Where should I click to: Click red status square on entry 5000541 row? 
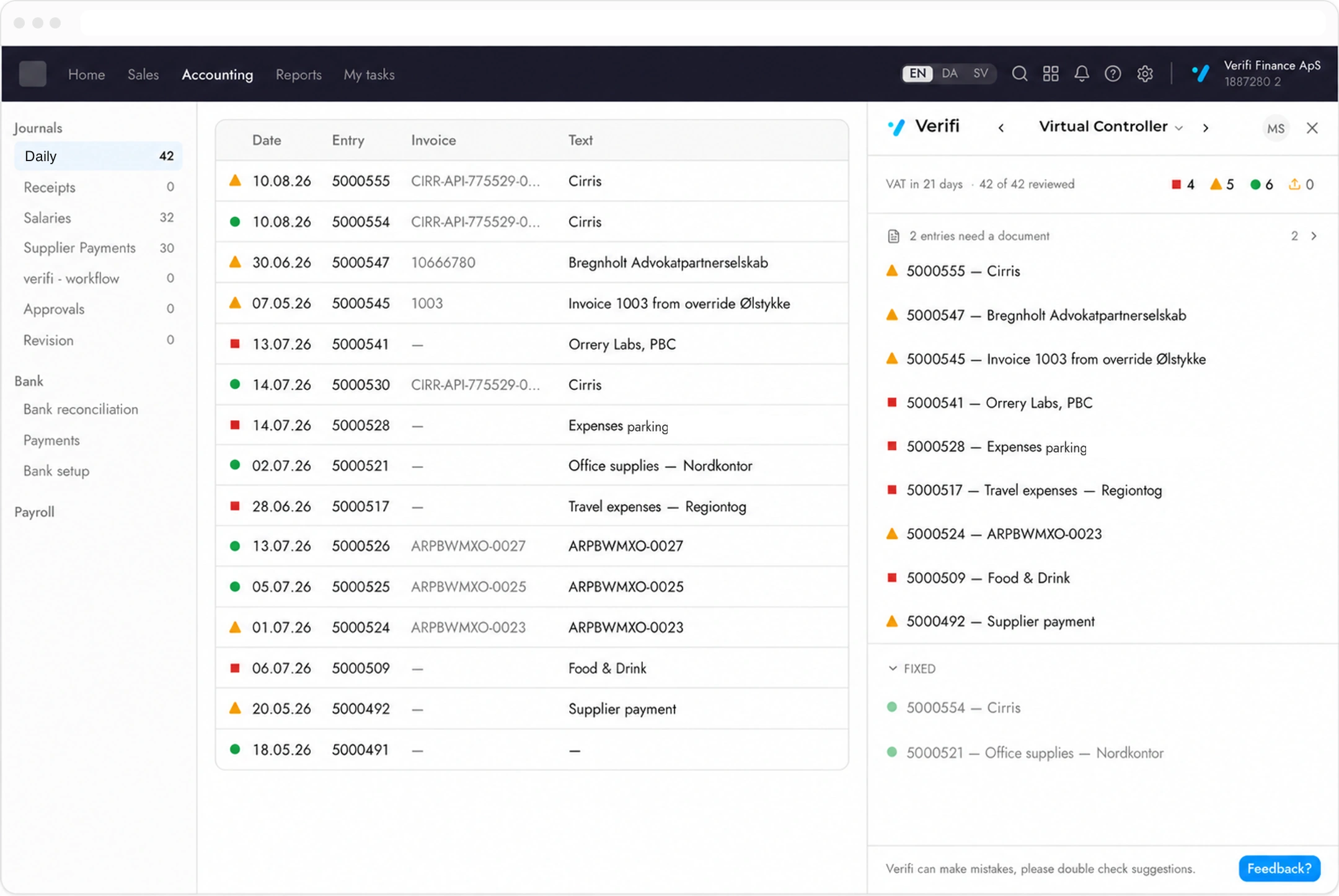coord(235,344)
